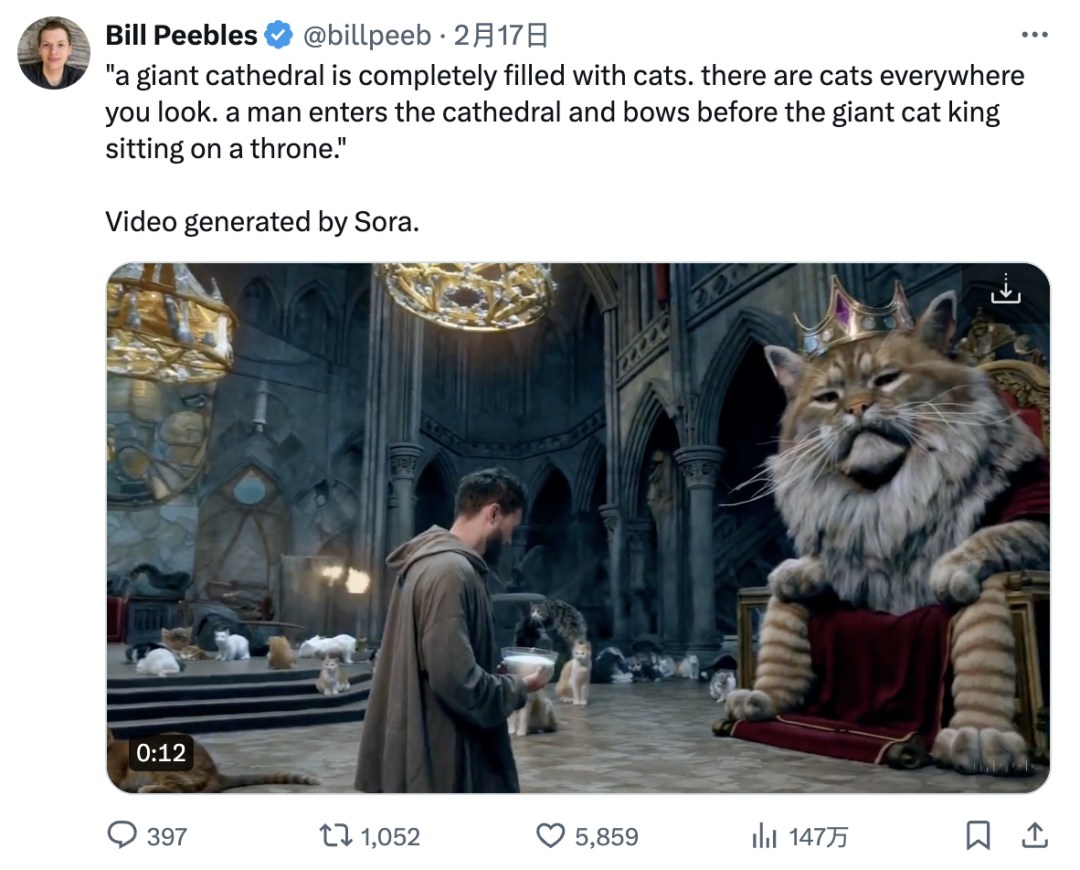Viewport: 1080px width, 870px height.
Task: Play the cat cathedral video
Action: pyautogui.click(x=578, y=527)
